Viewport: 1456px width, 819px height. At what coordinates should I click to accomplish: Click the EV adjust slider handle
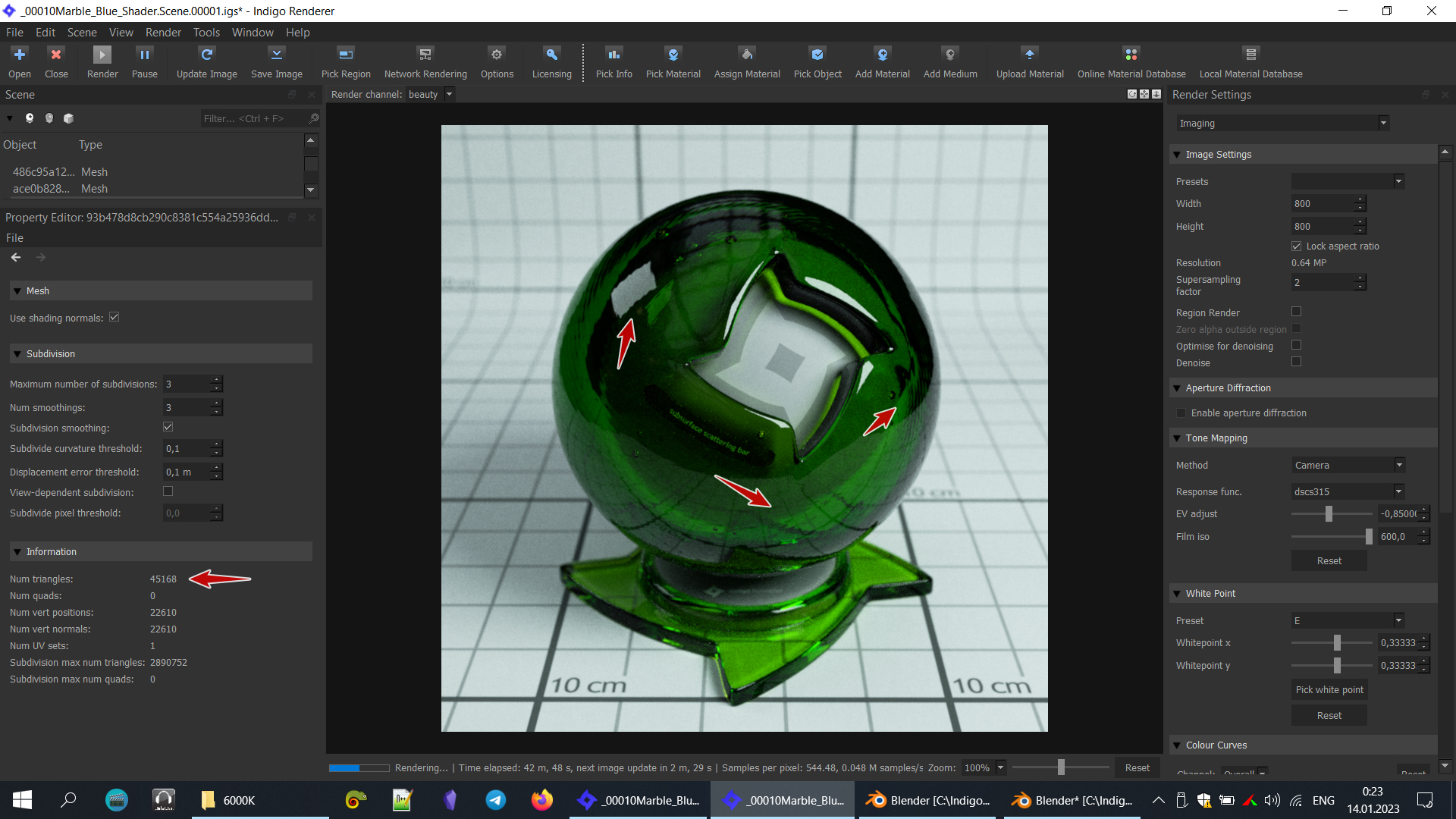click(1329, 514)
